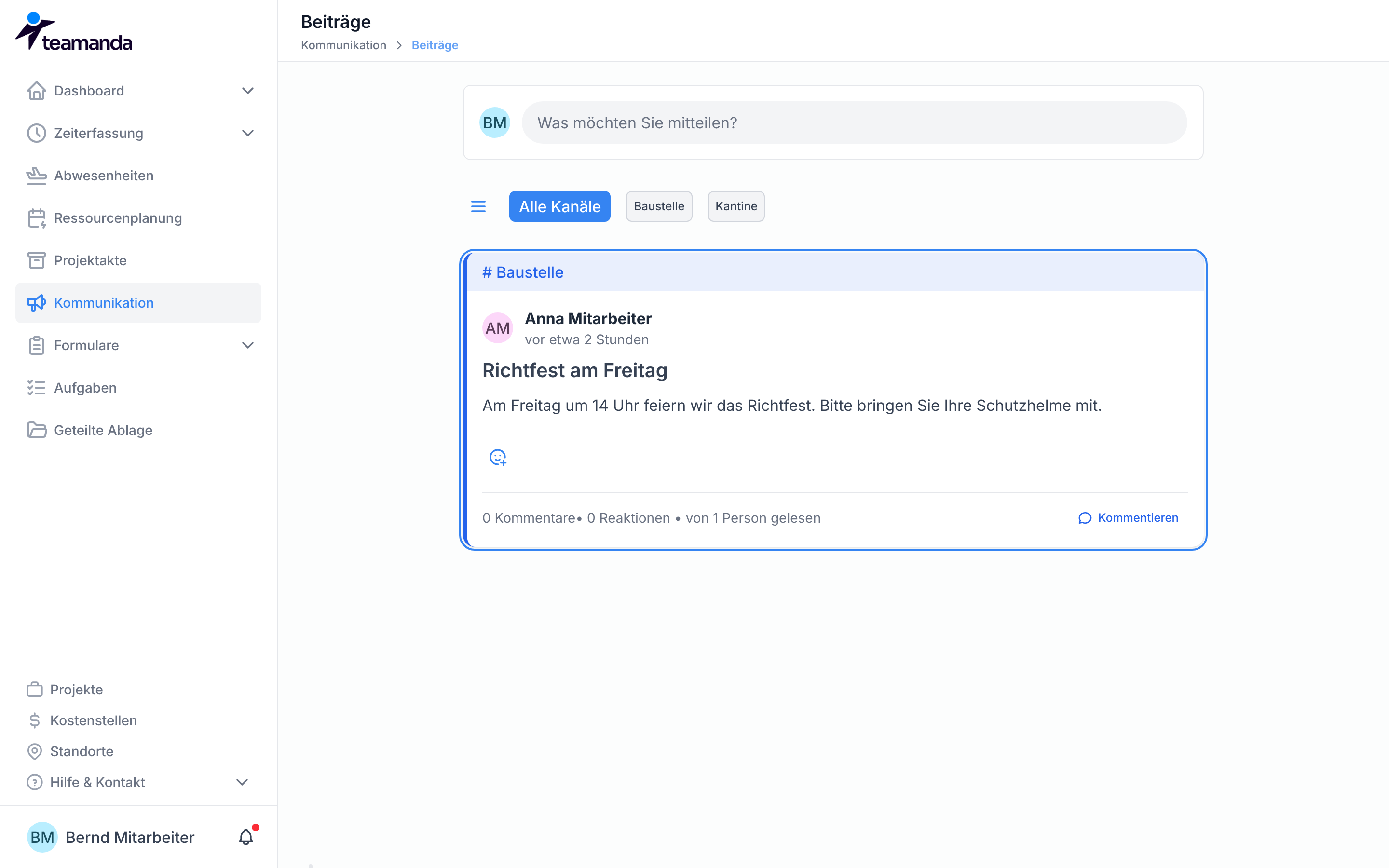Click the post title Richtfest am Freitag
The image size is (1389, 868).
(574, 371)
